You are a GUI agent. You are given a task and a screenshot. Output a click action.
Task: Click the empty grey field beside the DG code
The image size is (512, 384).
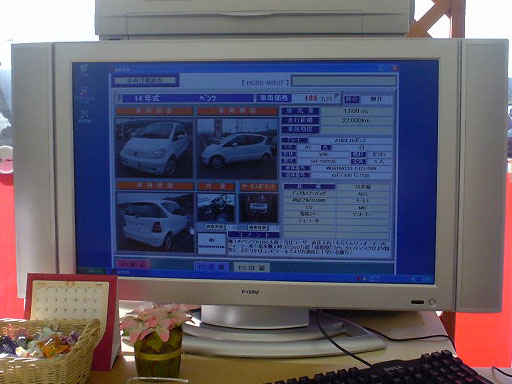click(x=343, y=81)
